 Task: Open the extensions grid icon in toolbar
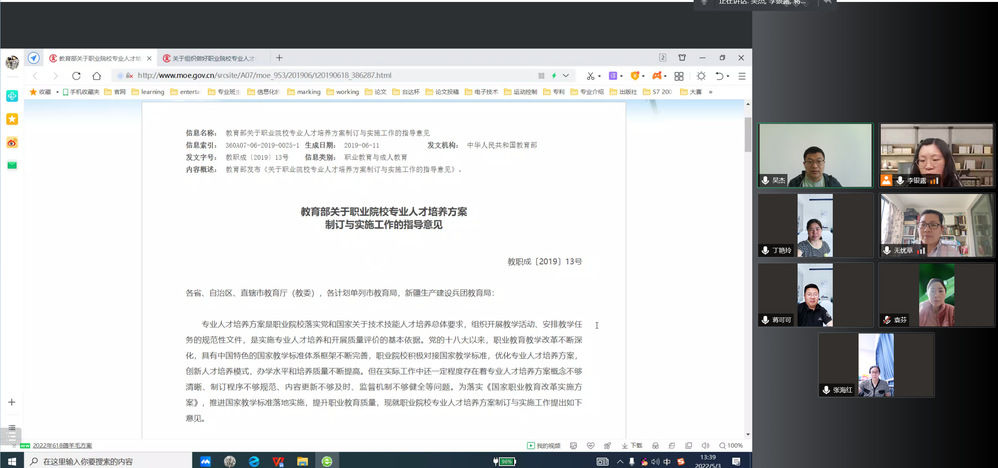pos(679,75)
